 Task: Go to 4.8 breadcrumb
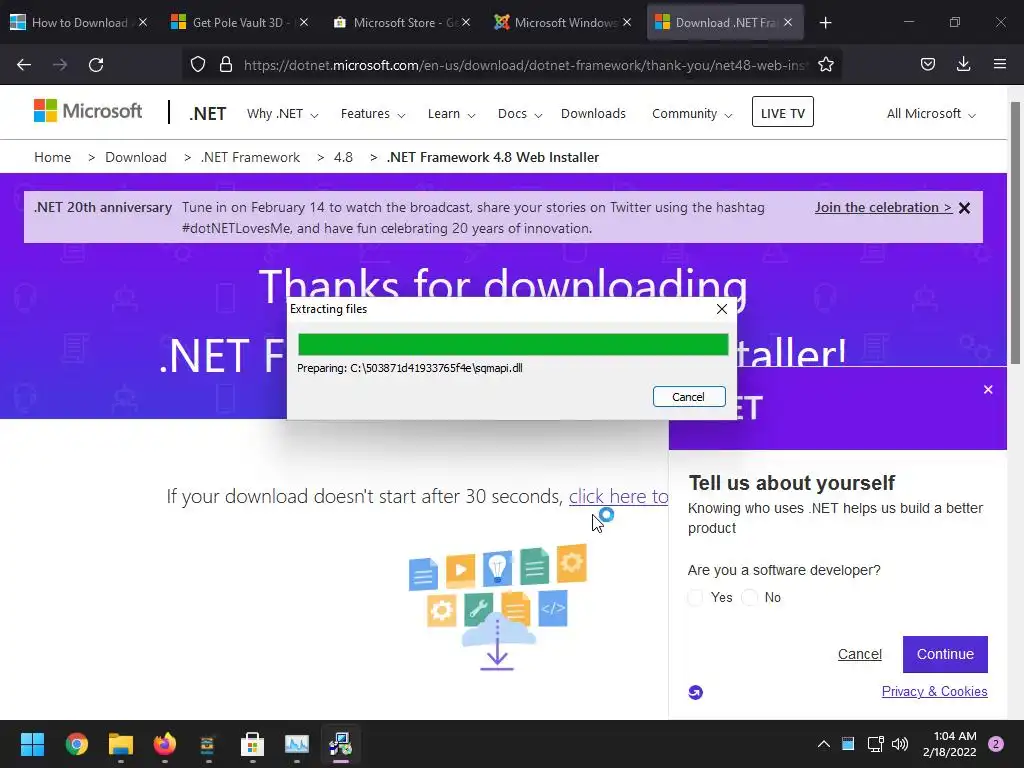click(343, 157)
